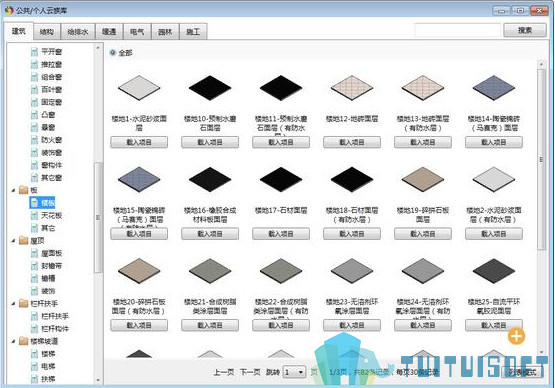
Task: Go to next page via 下一页
Action: (x=250, y=372)
